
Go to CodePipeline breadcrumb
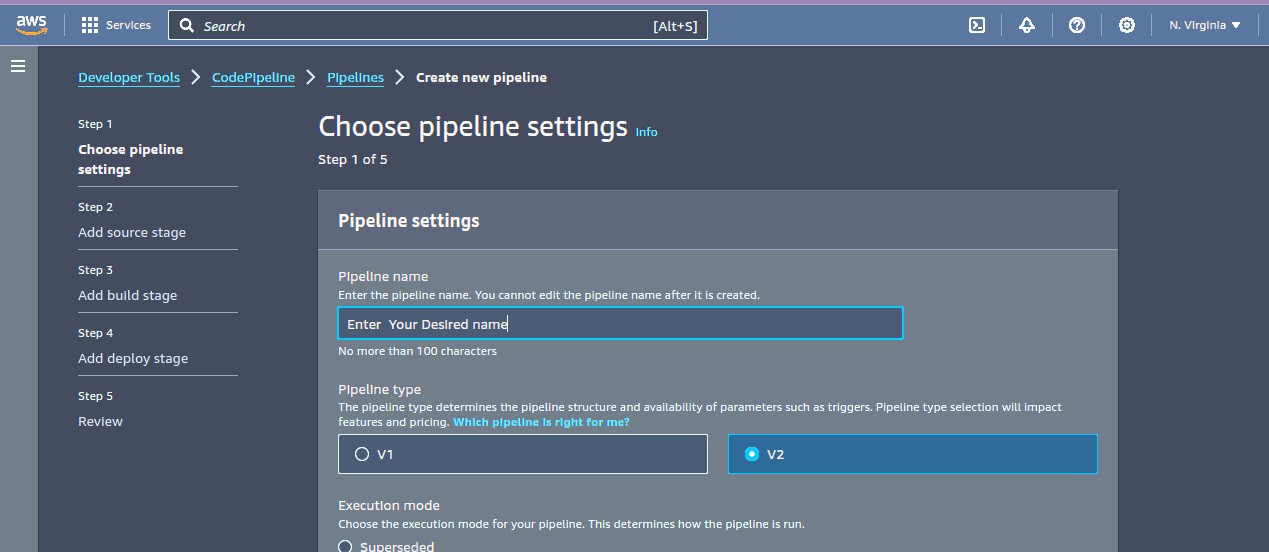253,78
